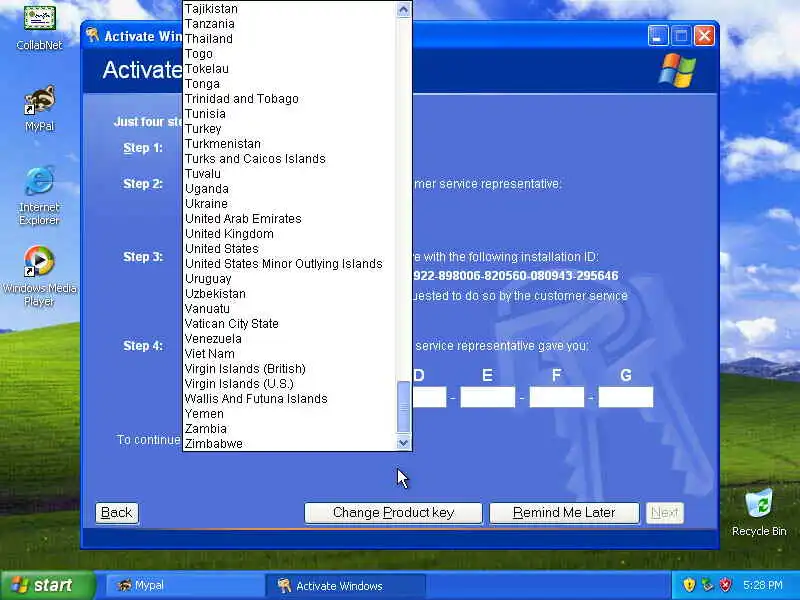800x600 pixels.
Task: Select Turks and Caicos Islands entry
Action: click(289, 159)
